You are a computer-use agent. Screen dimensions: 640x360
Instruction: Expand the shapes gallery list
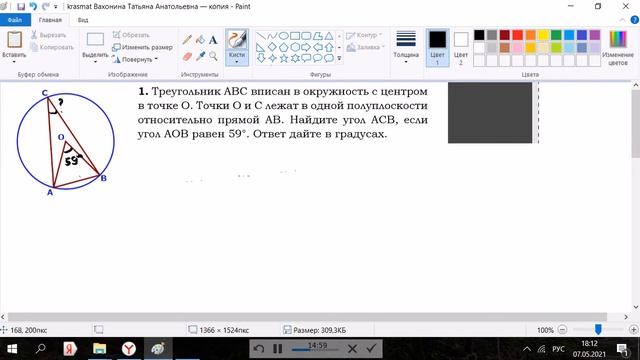[339, 58]
